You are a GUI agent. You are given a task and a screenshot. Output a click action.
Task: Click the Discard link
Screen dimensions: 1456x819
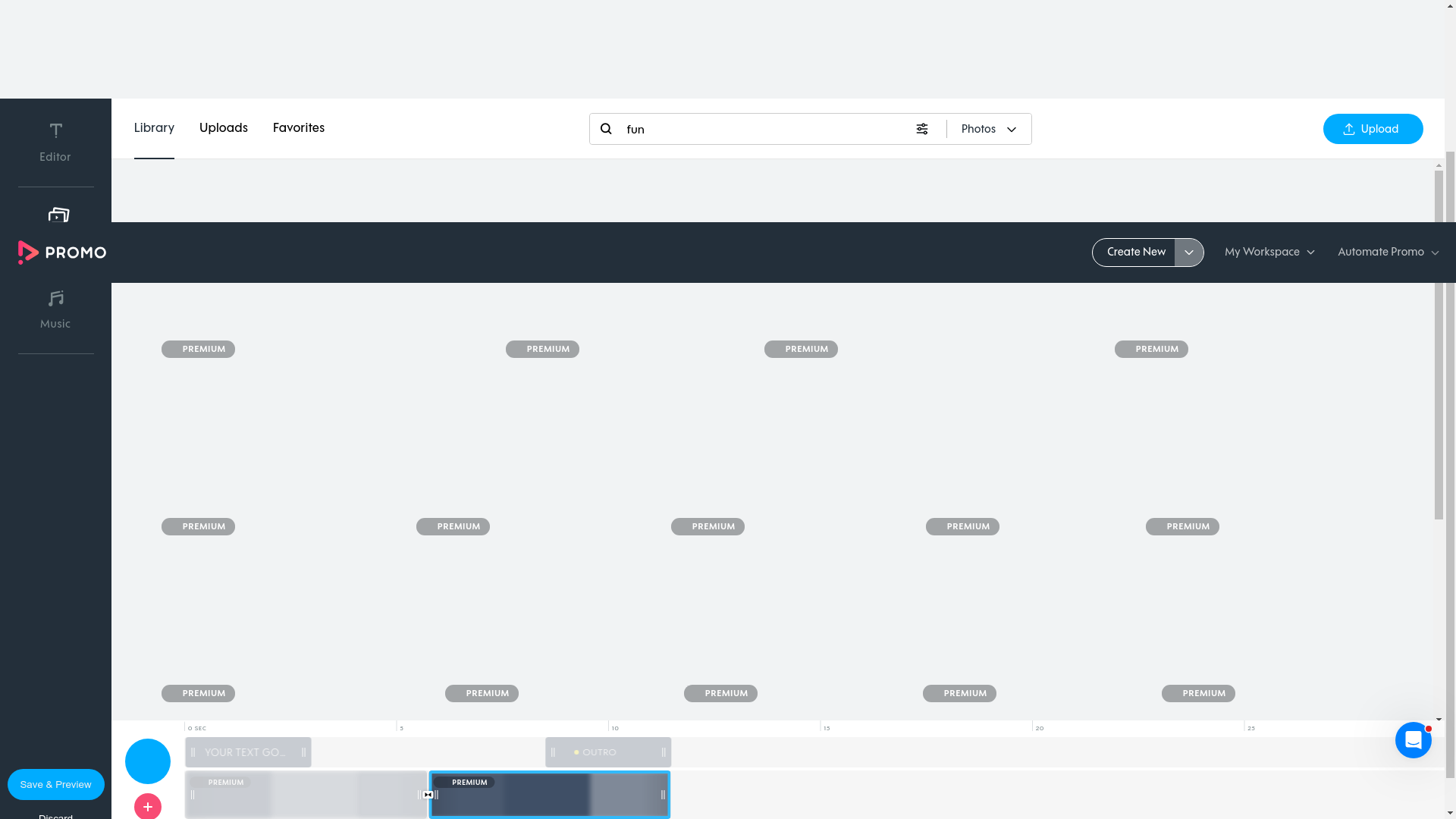pyautogui.click(x=56, y=816)
